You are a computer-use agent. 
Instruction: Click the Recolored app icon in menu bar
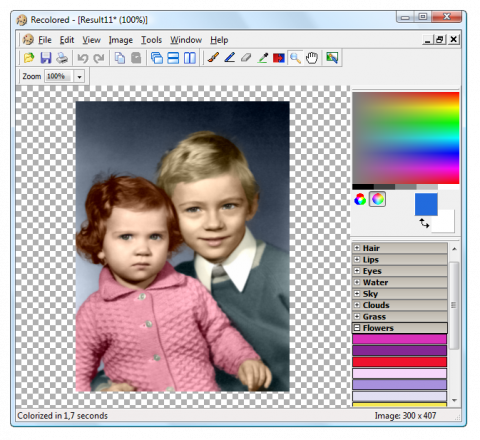[28, 40]
